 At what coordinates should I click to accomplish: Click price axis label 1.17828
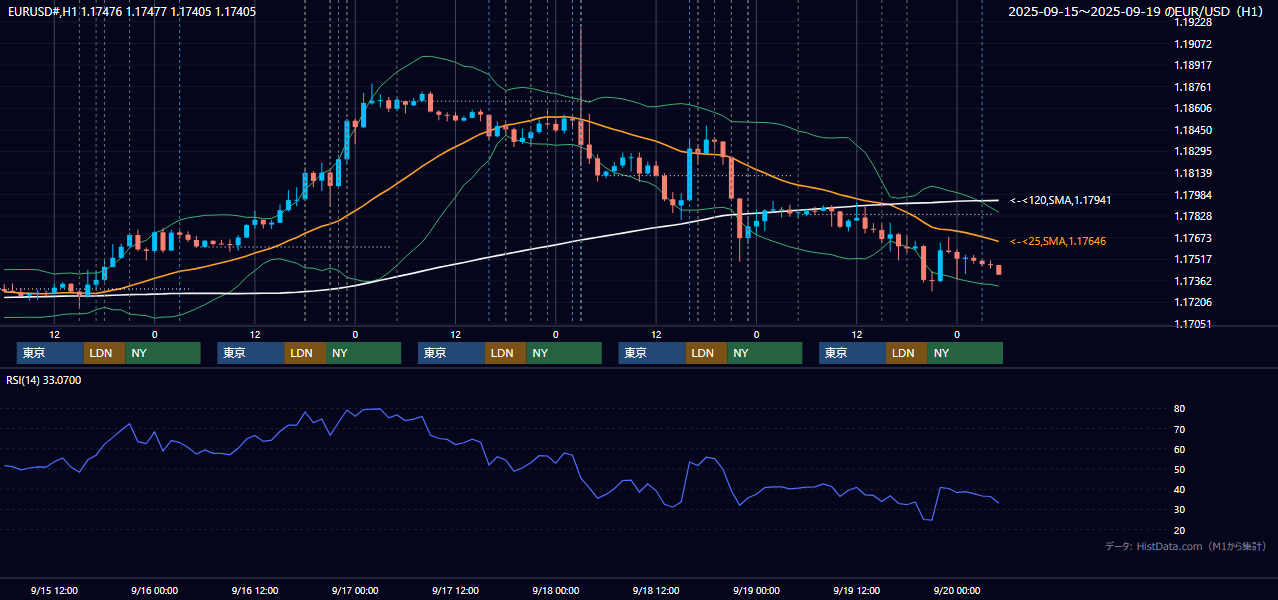coord(1194,216)
